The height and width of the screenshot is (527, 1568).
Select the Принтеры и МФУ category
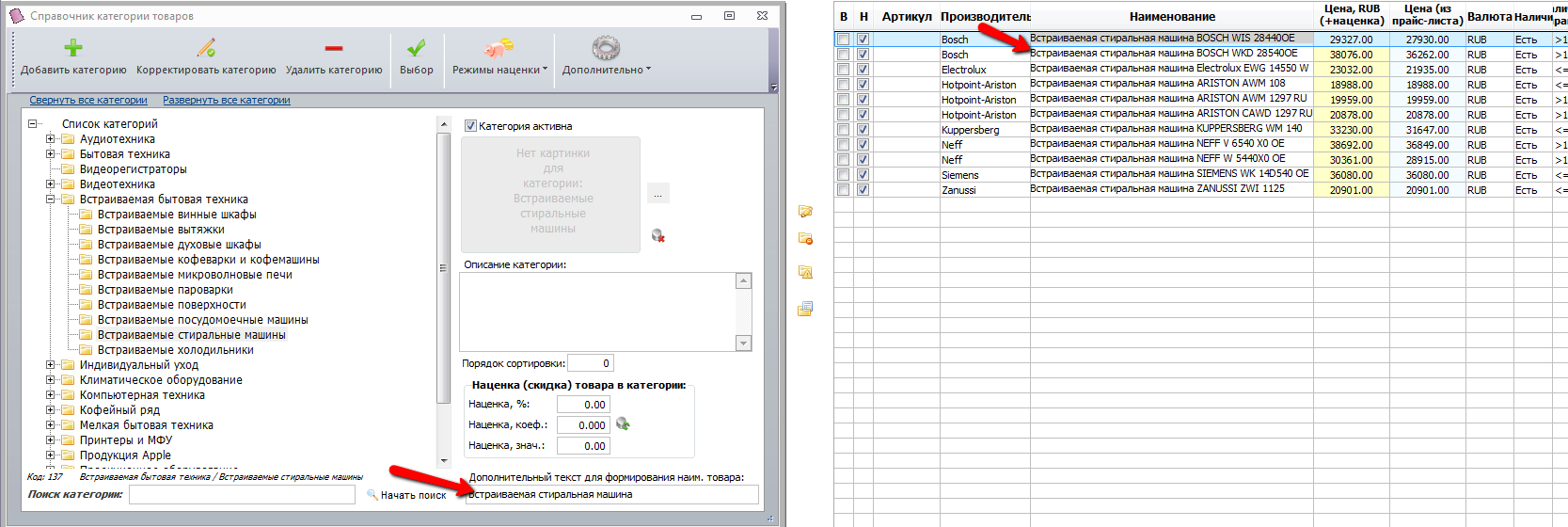point(126,440)
